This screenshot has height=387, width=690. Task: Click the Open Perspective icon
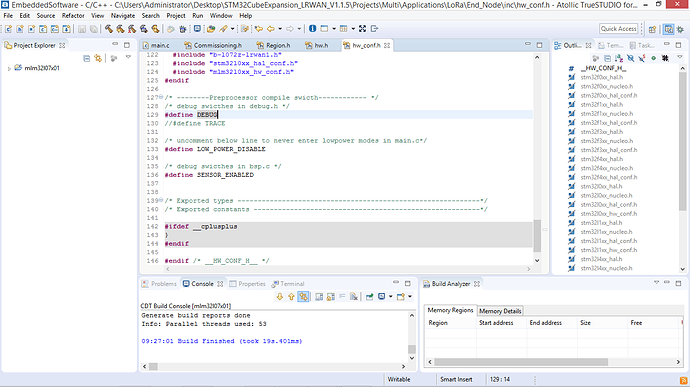(652, 29)
